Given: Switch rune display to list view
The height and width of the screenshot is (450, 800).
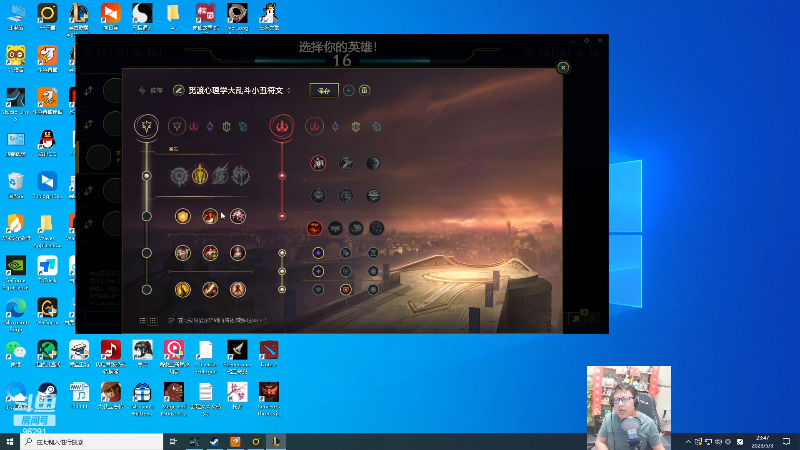Looking at the screenshot, I should tap(142, 321).
